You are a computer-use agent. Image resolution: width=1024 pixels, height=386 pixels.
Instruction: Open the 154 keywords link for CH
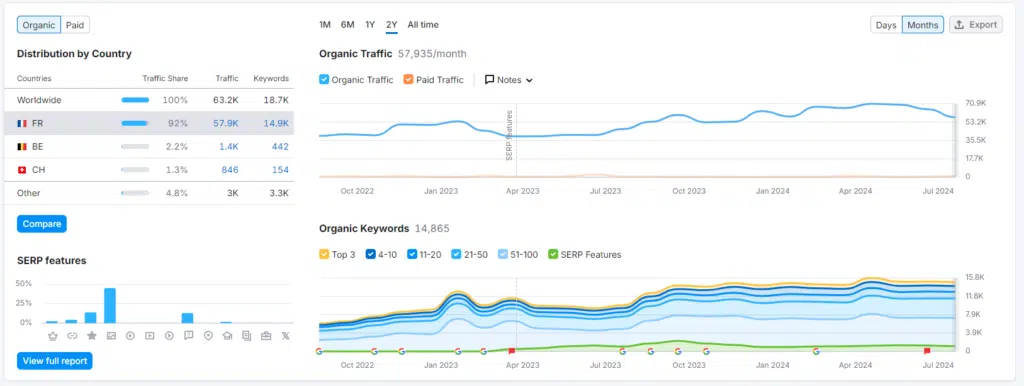(x=280, y=170)
